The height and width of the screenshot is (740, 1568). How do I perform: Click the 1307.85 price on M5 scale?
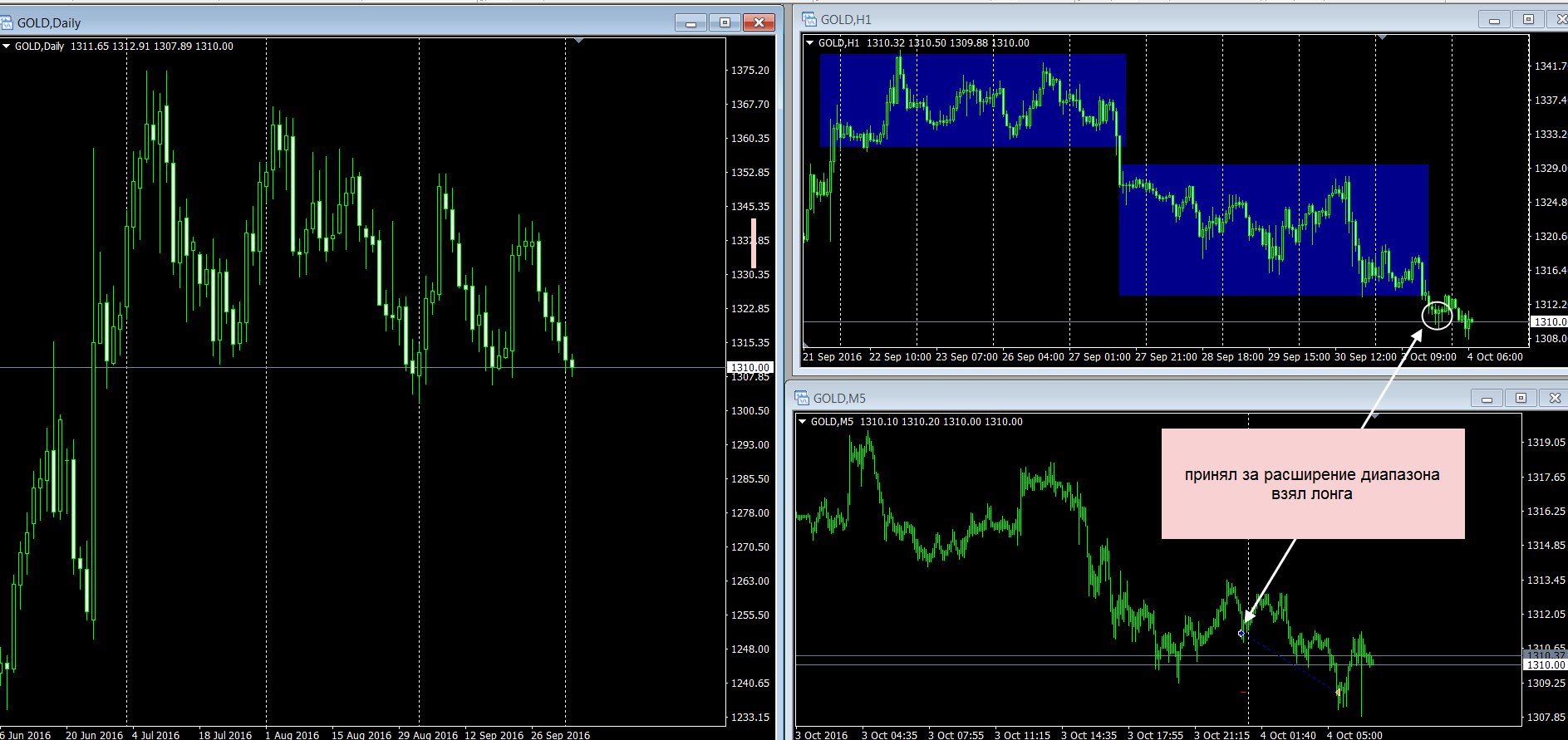(x=1546, y=717)
